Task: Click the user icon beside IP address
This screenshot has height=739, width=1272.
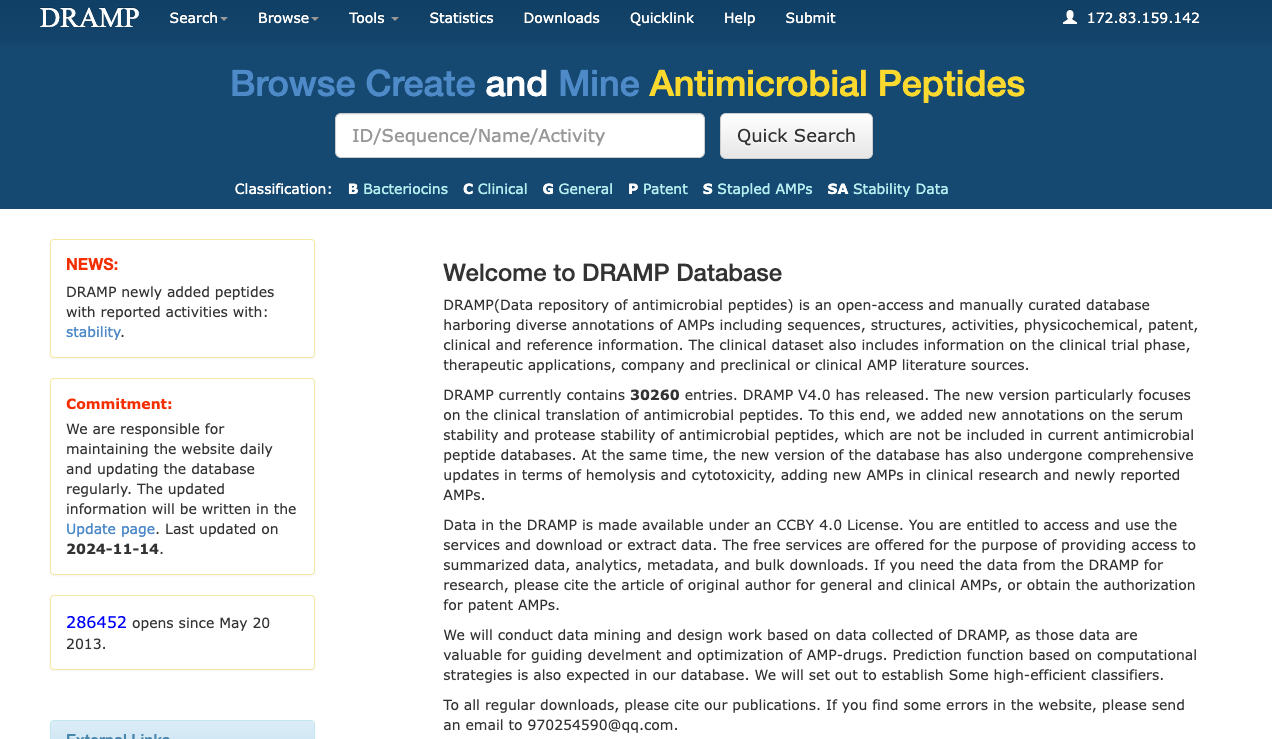Action: [1070, 18]
